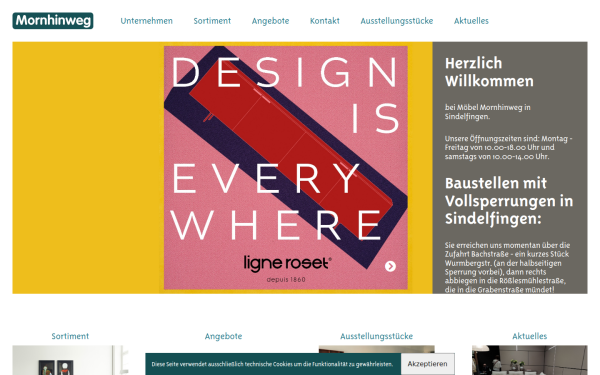Open Aktuelles in the top navigation
Screen dimensions: 600x375
point(471,21)
